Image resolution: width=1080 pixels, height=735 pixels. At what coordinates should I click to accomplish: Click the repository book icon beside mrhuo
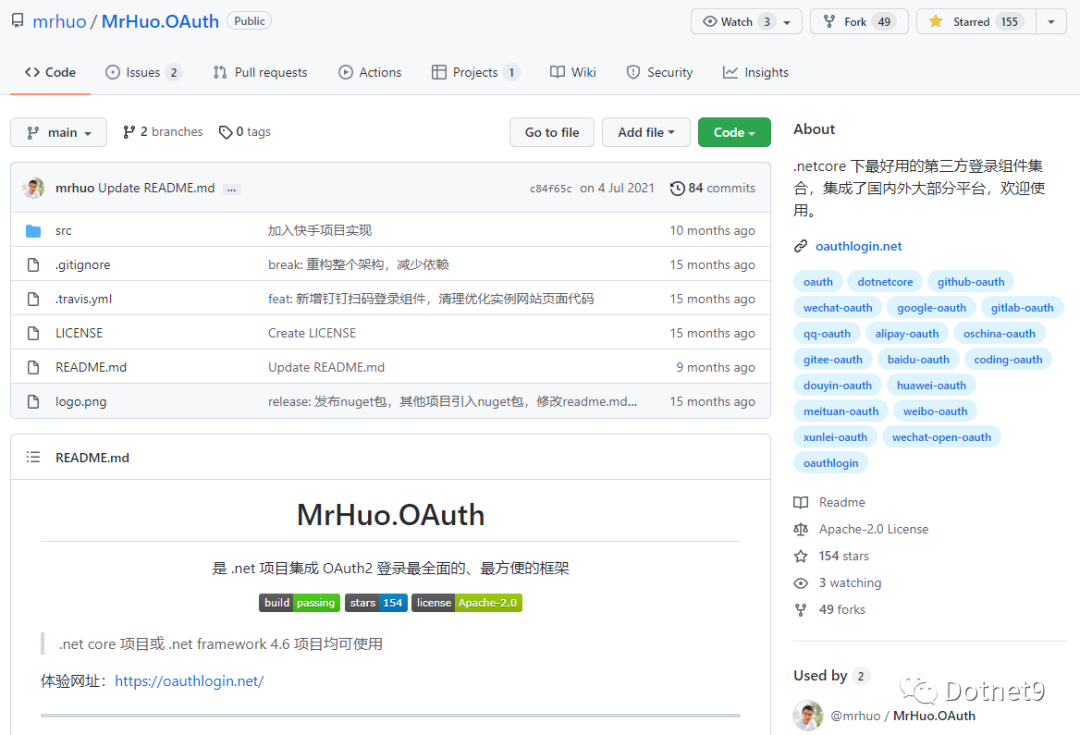tap(18, 21)
